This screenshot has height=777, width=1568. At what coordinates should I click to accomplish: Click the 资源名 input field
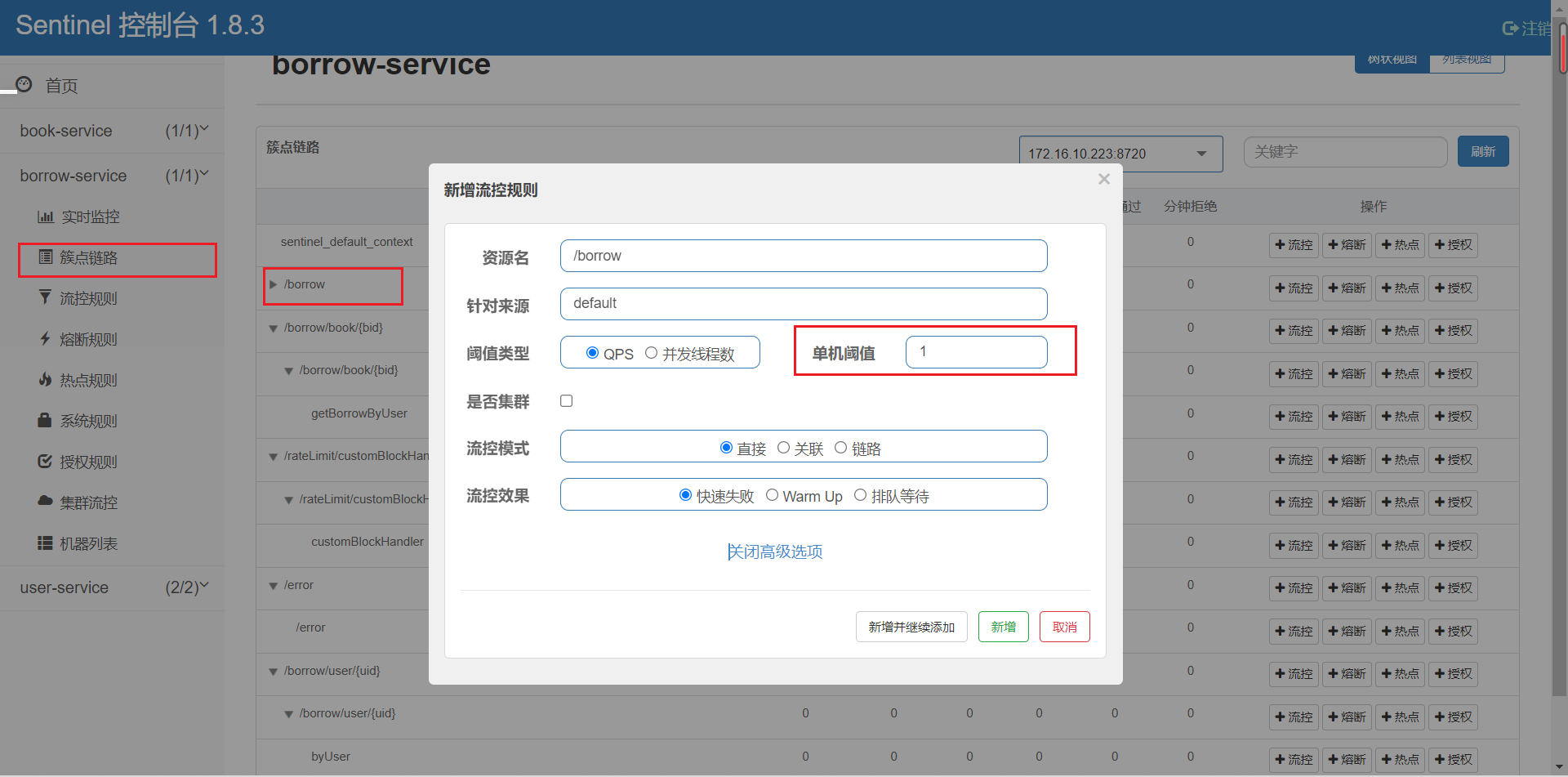coord(804,256)
